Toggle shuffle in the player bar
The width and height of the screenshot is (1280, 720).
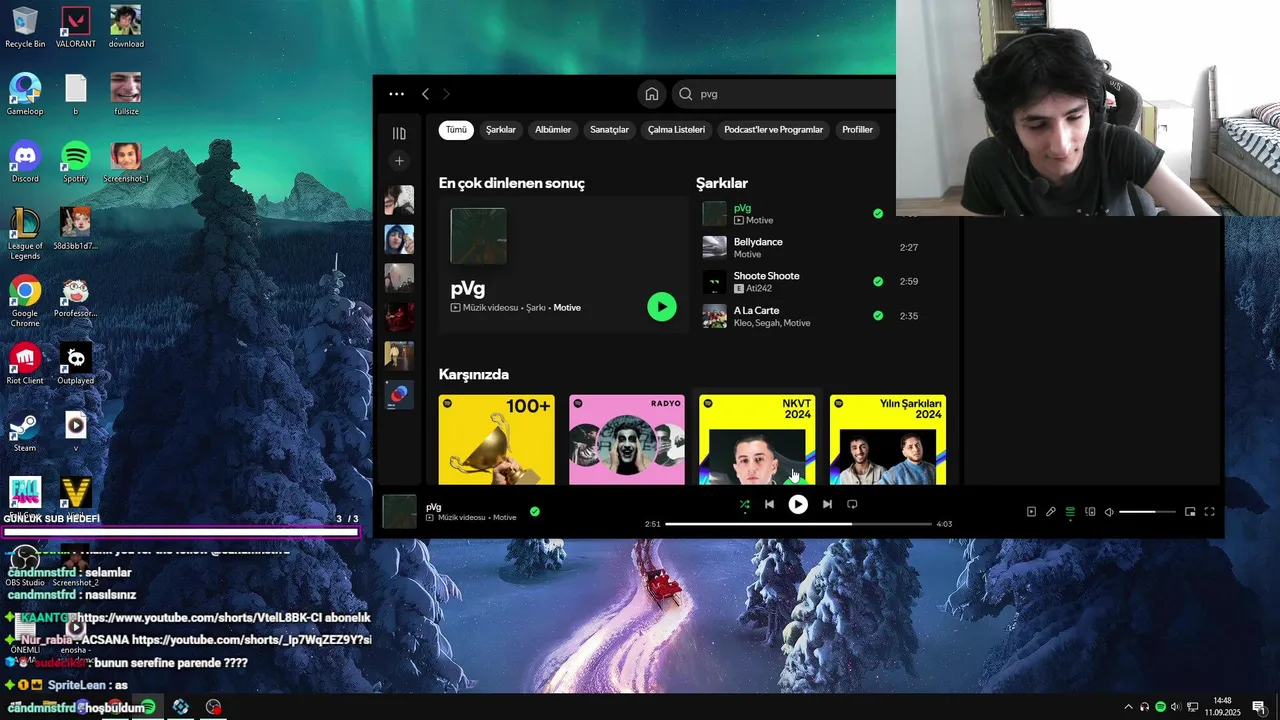pos(744,505)
